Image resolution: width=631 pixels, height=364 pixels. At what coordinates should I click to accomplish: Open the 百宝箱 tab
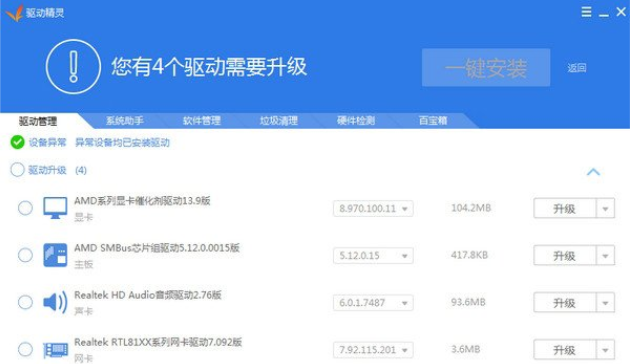point(433,121)
